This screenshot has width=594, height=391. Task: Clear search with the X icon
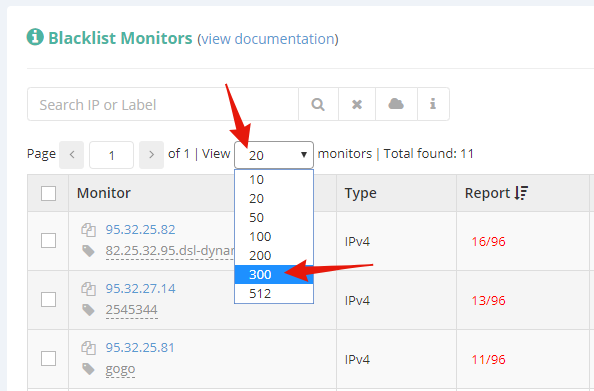coord(357,104)
